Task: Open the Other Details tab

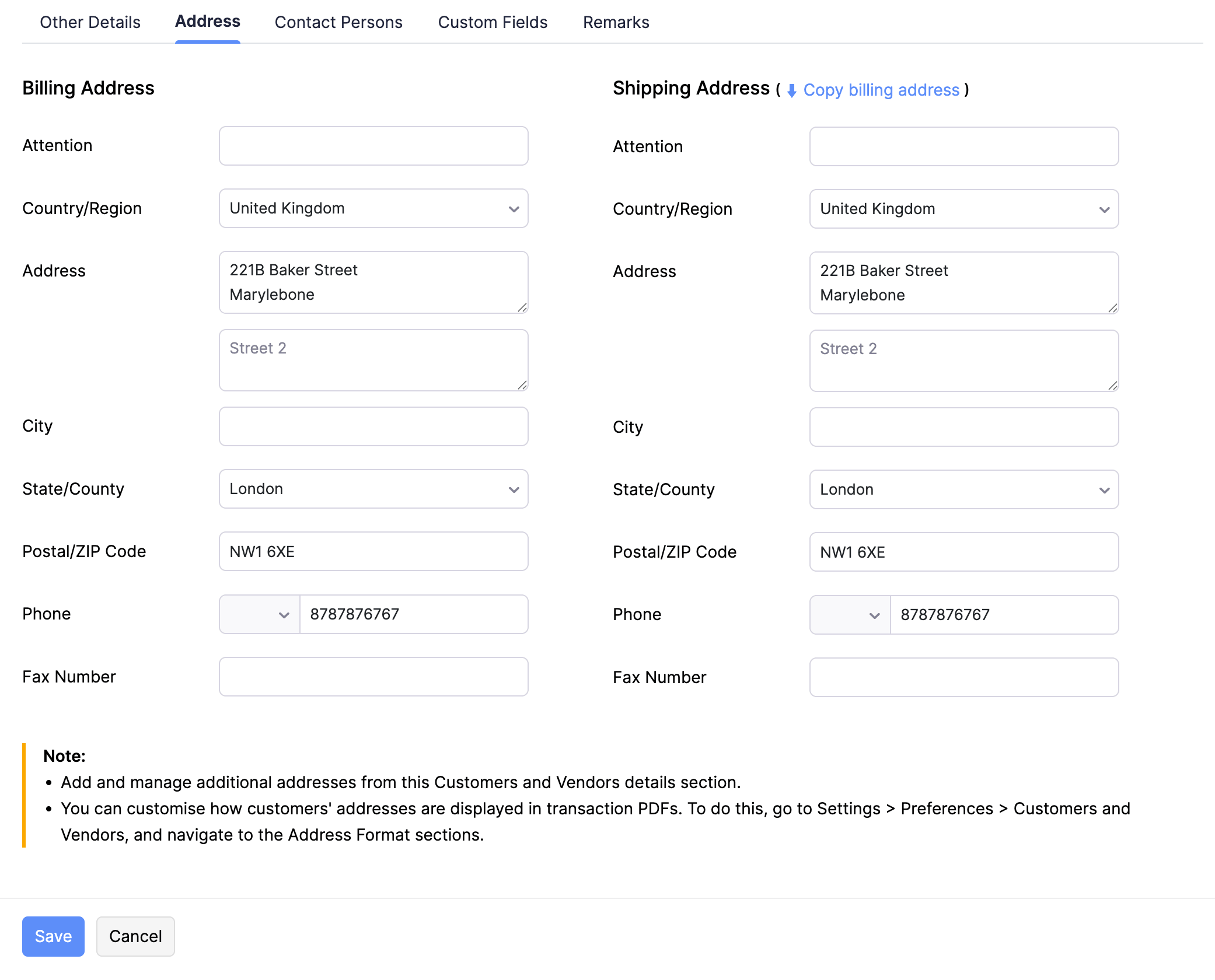Action: point(90,22)
